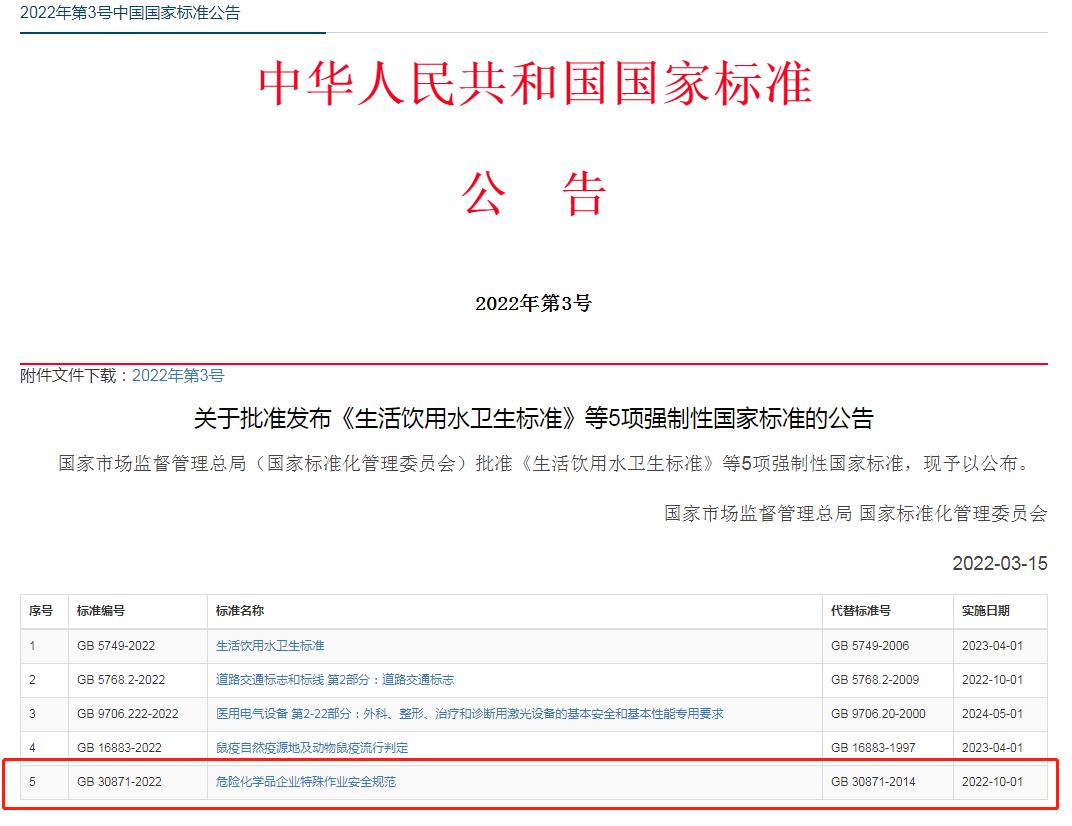The height and width of the screenshot is (826, 1072).
Task: Click the 代替标准号 column header
Action: (860, 611)
